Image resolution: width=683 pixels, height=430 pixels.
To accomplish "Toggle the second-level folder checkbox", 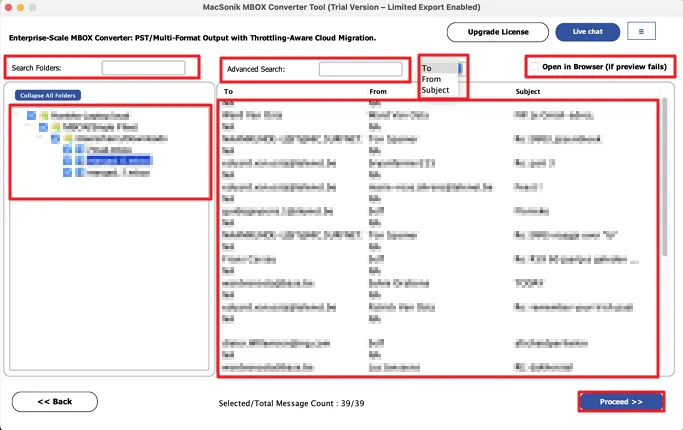I will tap(43, 127).
